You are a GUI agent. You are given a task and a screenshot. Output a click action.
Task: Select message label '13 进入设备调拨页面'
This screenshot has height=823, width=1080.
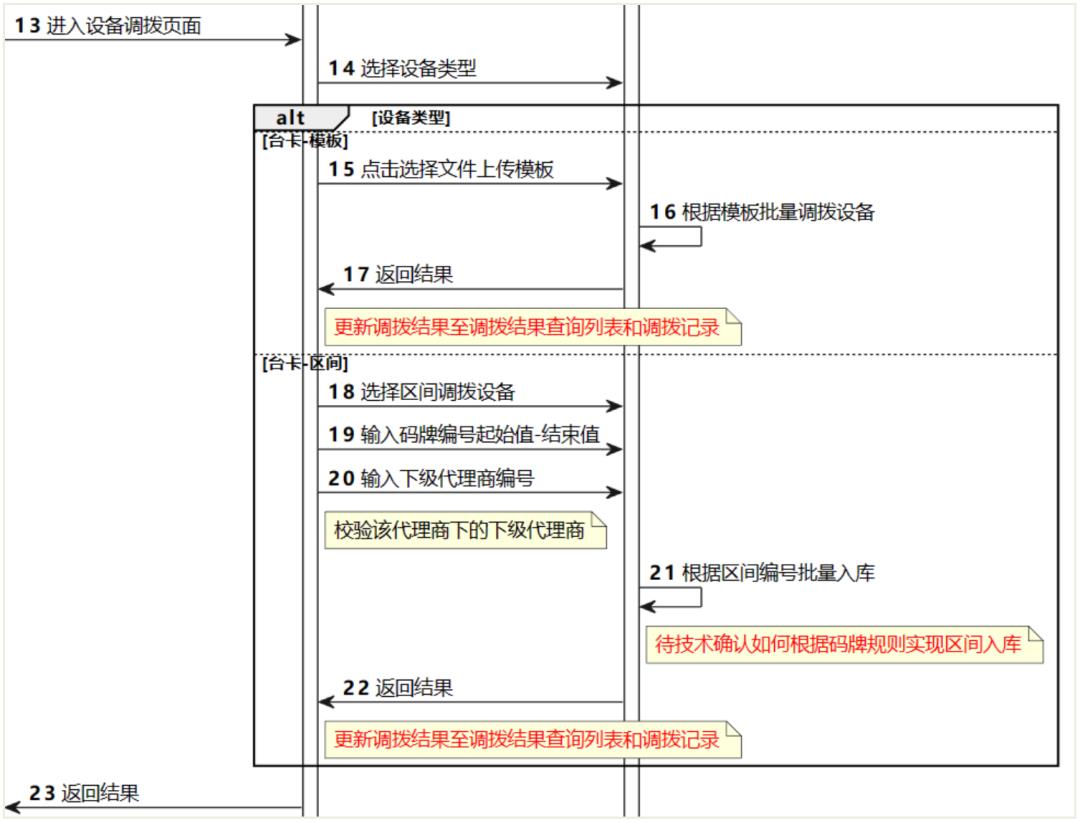108,25
